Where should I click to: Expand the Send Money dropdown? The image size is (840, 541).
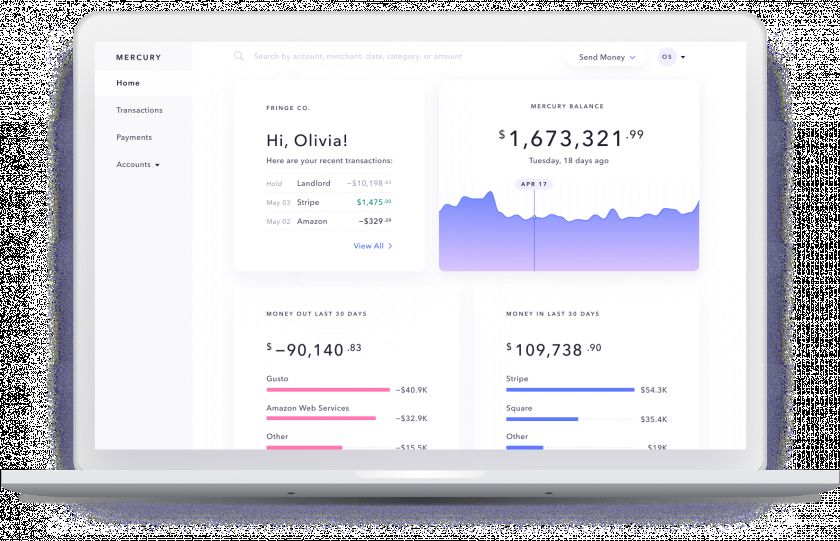click(x=607, y=57)
